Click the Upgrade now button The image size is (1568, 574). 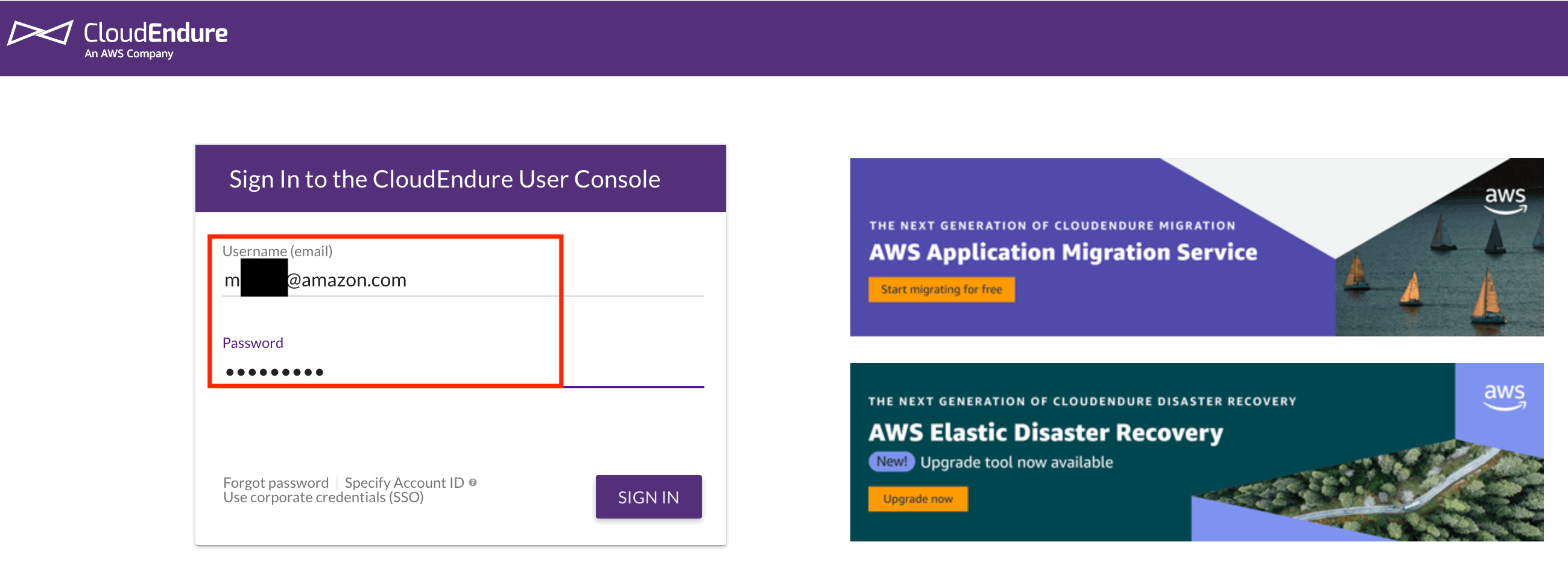[918, 499]
